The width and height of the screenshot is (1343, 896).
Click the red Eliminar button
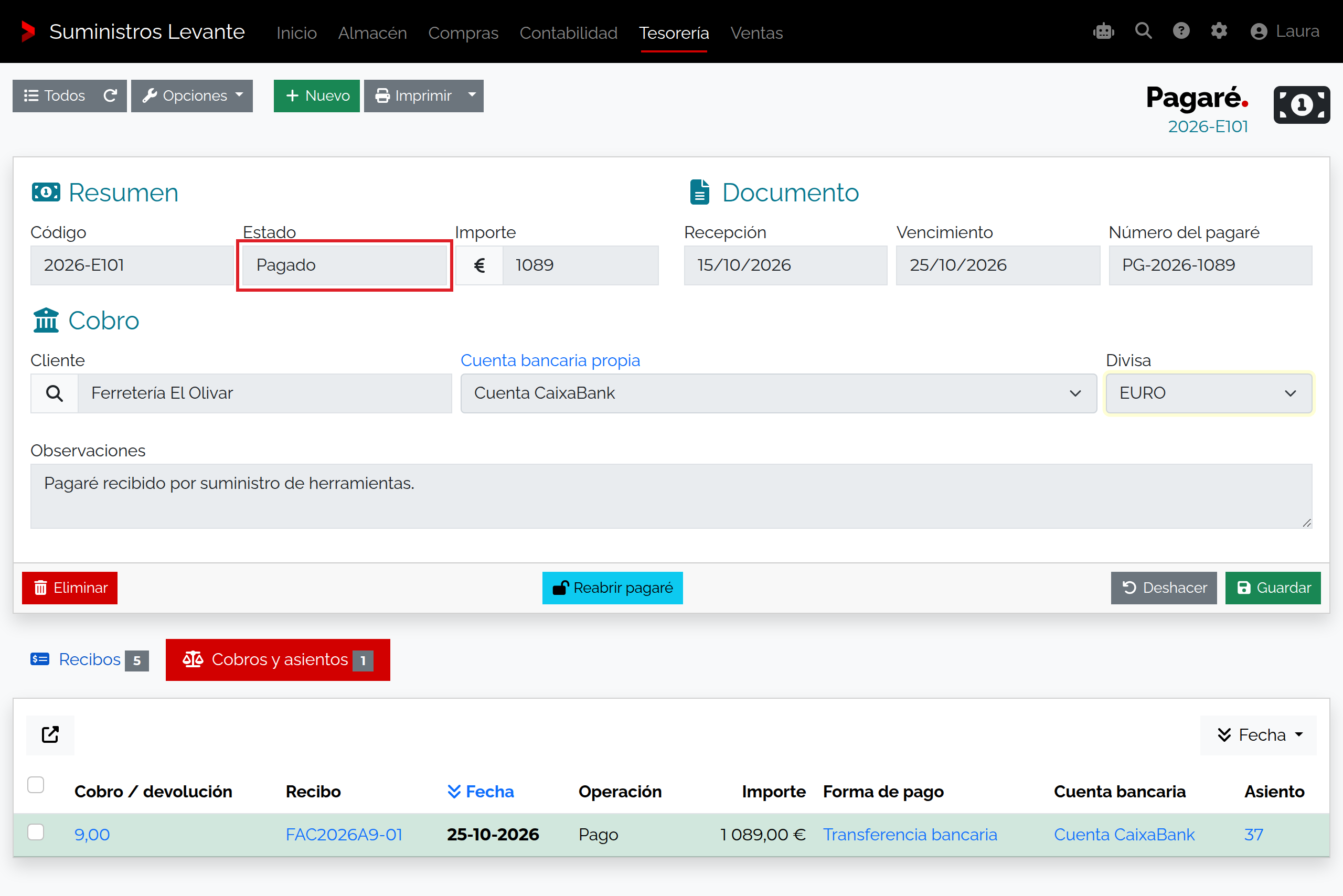click(x=70, y=588)
